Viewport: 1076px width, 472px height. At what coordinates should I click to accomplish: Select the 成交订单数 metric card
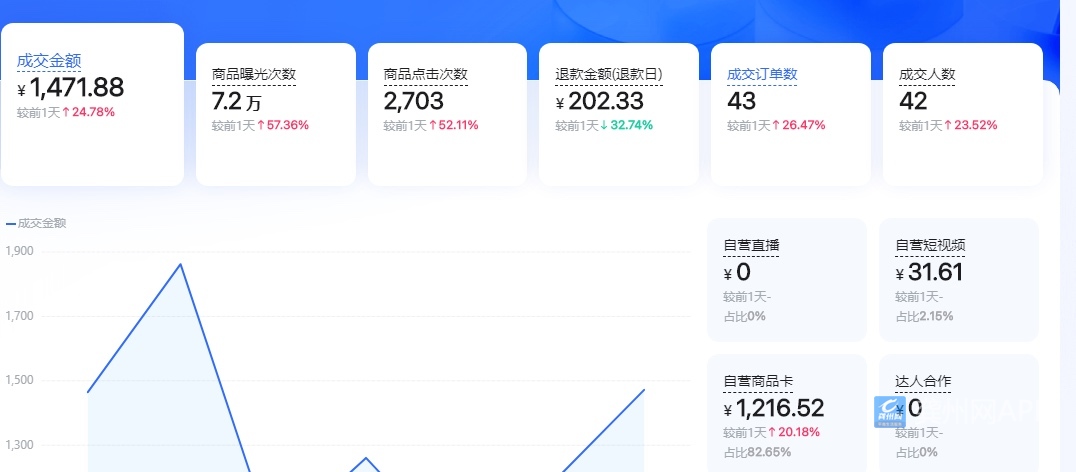pos(791,115)
